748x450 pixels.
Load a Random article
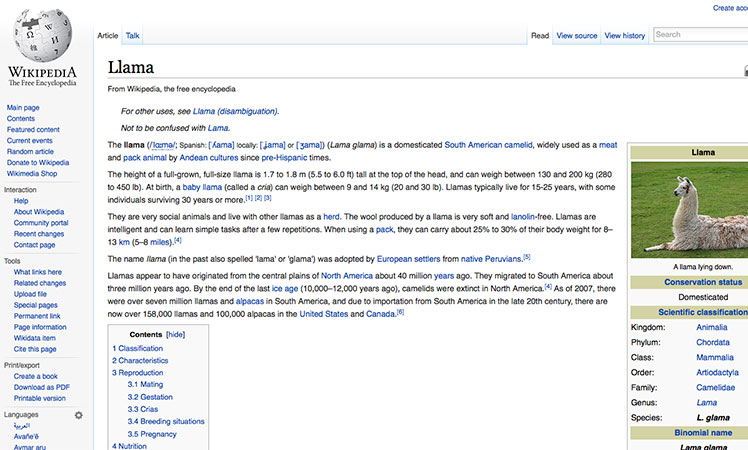coord(30,152)
